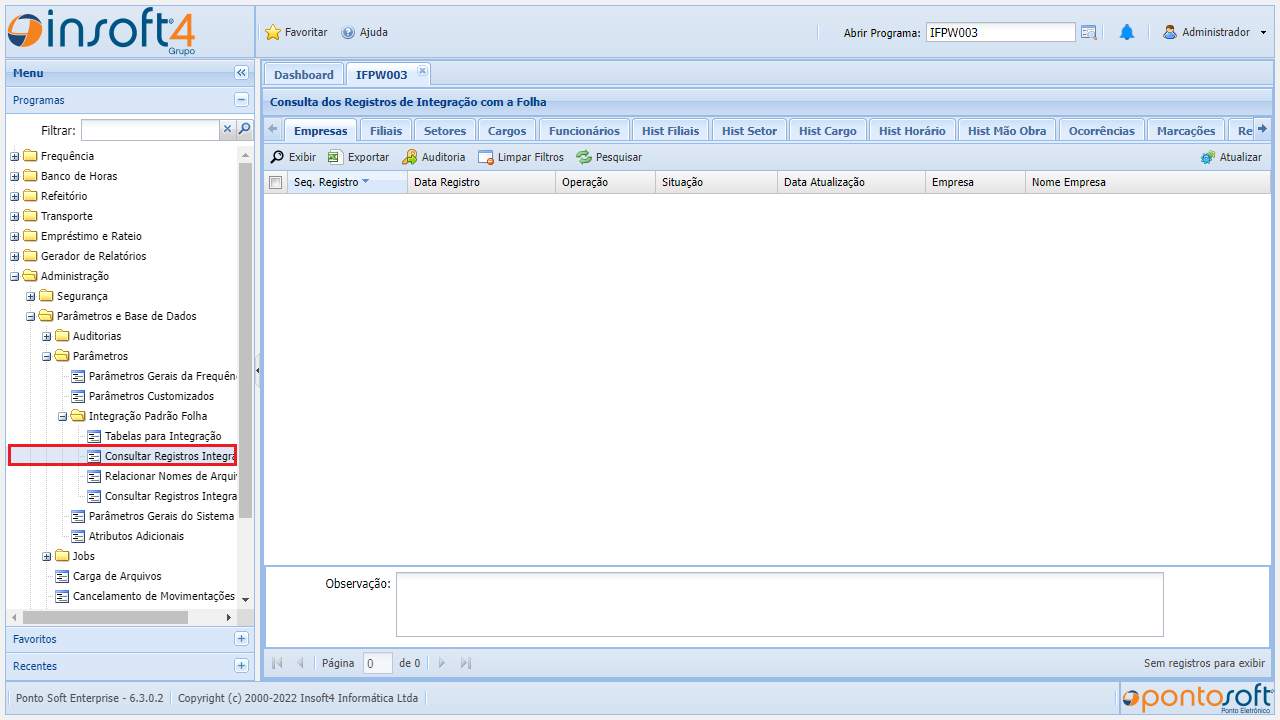Click the Favoritar star icon
The width and height of the screenshot is (1280, 720).
(273, 32)
